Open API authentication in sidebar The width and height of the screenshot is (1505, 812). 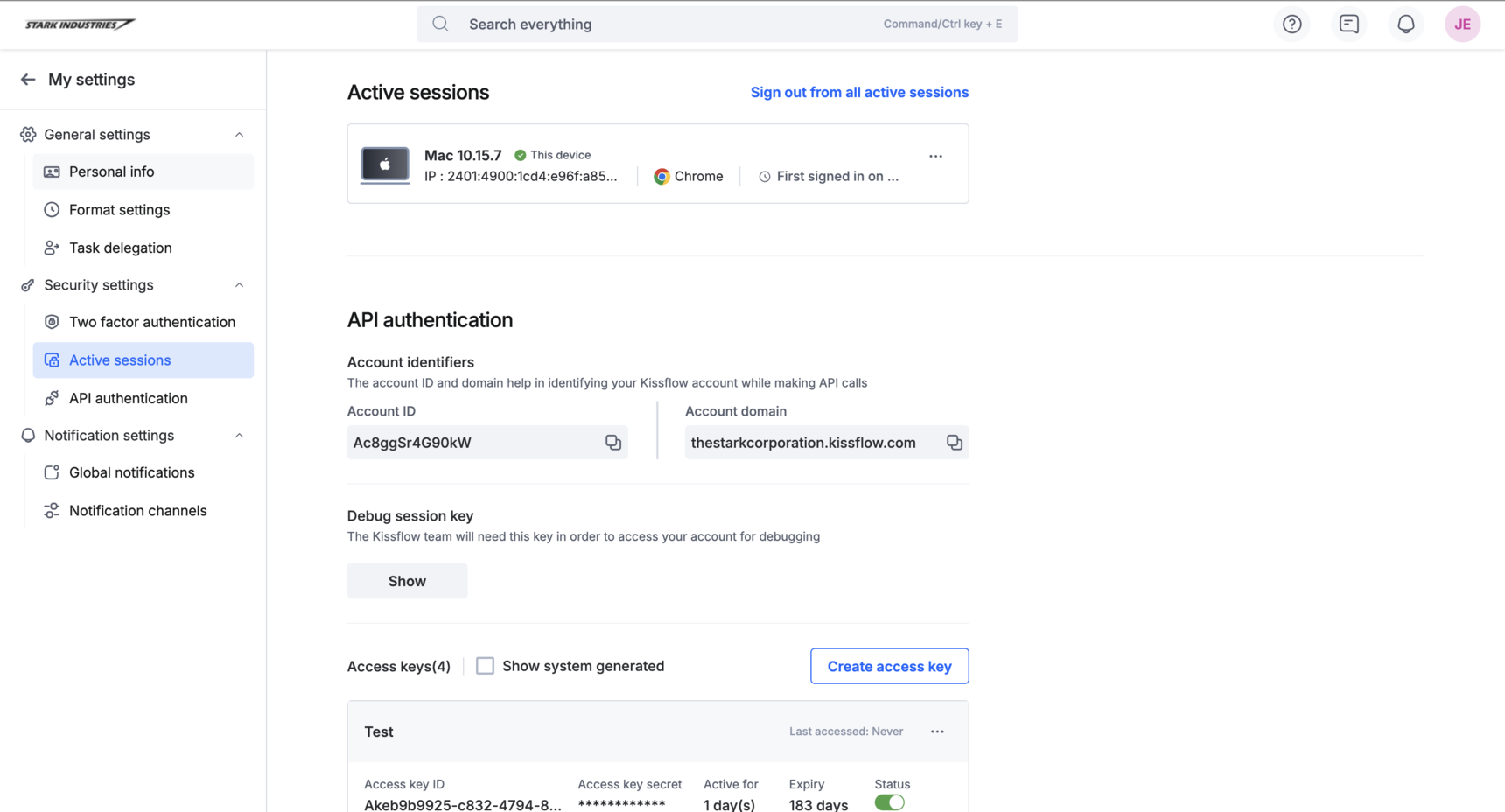pyautogui.click(x=143, y=398)
